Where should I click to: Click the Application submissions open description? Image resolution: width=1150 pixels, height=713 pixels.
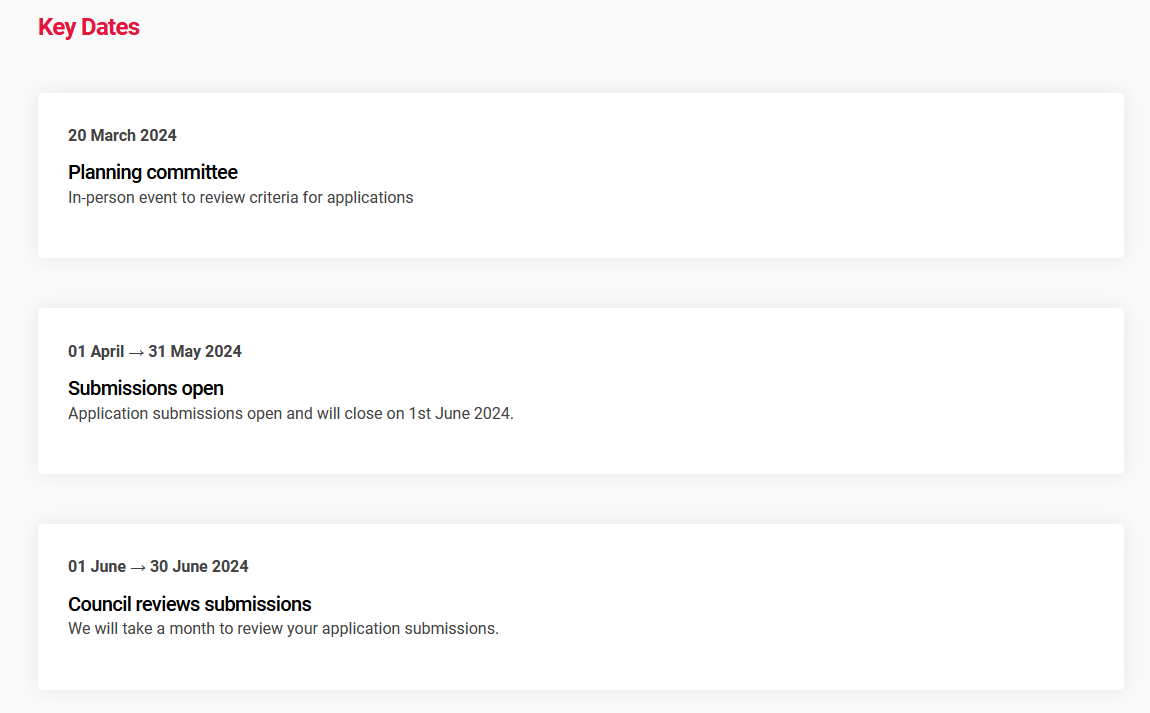[290, 414]
